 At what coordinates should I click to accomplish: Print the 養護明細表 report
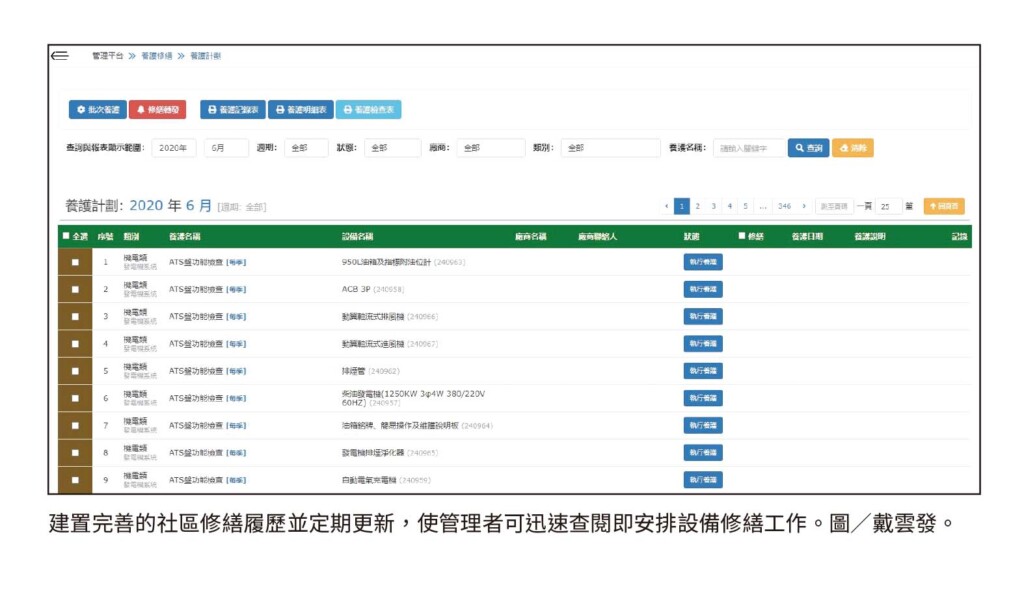(300, 110)
